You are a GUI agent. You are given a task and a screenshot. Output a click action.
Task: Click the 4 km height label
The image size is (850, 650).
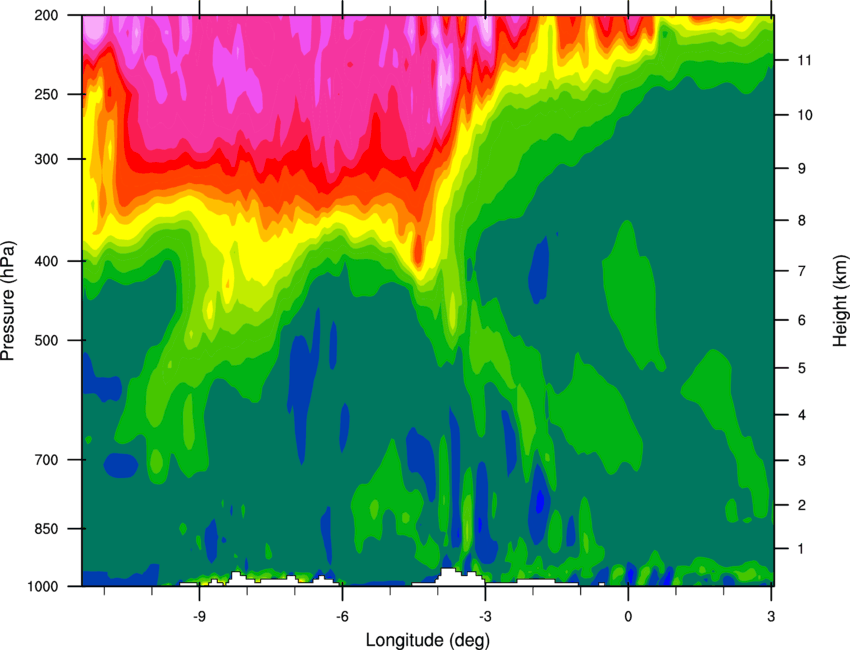(802, 415)
